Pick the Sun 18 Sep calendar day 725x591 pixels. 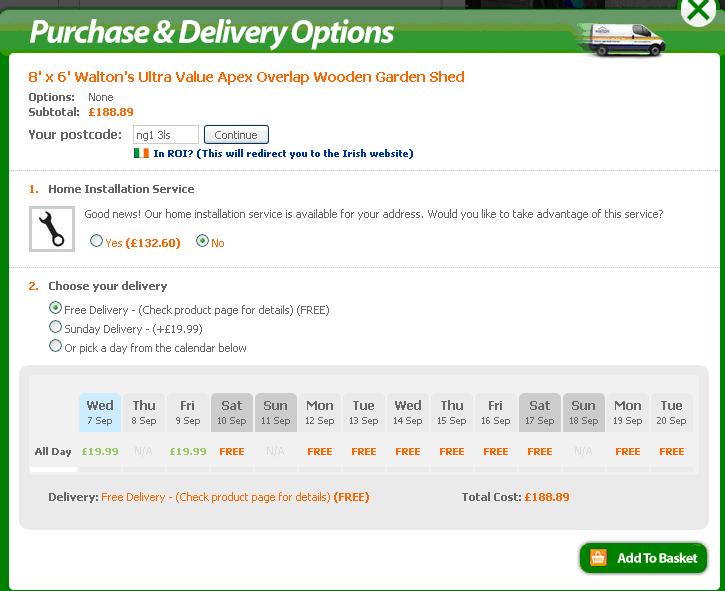click(x=584, y=412)
